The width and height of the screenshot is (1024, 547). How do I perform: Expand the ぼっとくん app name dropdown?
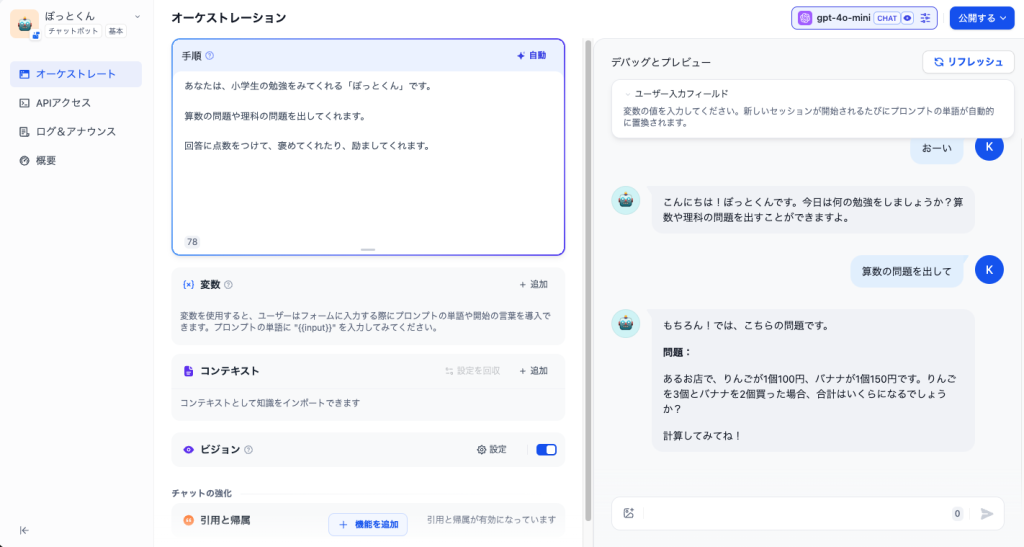click(x=137, y=17)
